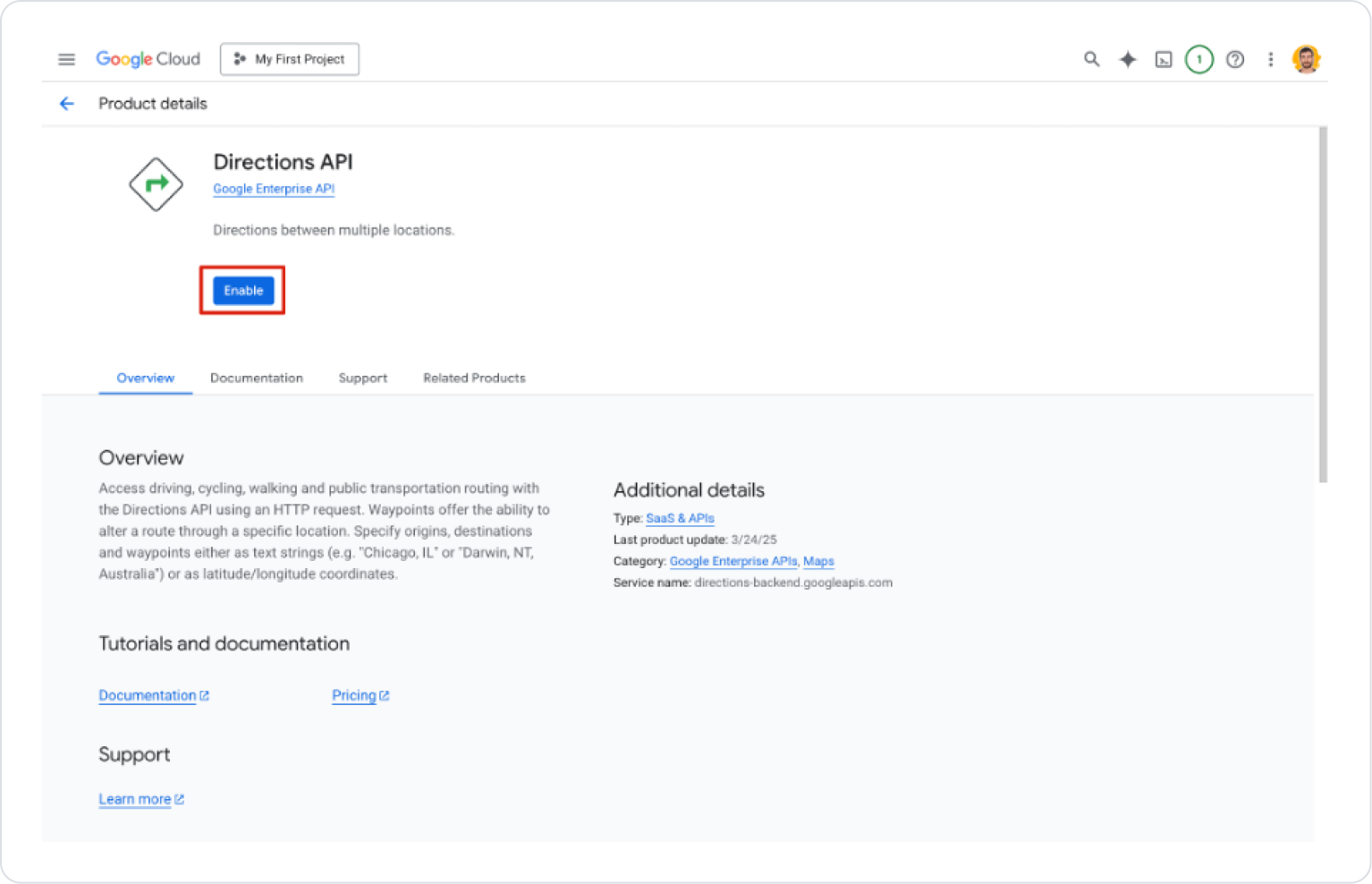Select the Overview tab
Viewport: 1372px width, 884px height.
point(145,378)
